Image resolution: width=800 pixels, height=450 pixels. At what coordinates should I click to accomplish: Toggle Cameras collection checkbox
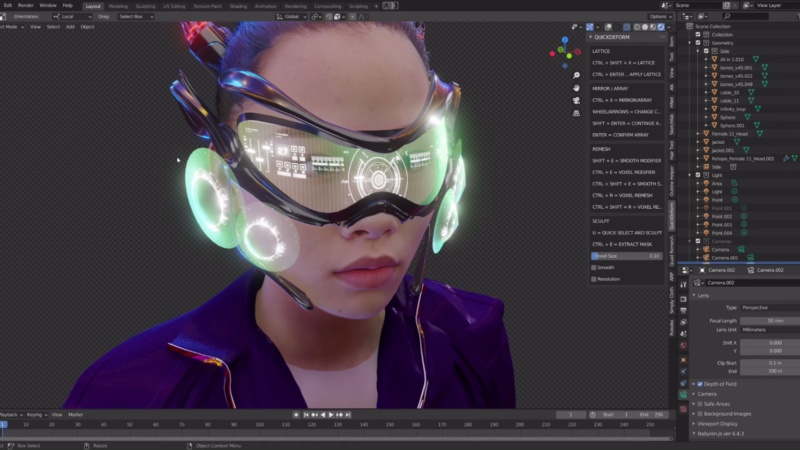(698, 241)
